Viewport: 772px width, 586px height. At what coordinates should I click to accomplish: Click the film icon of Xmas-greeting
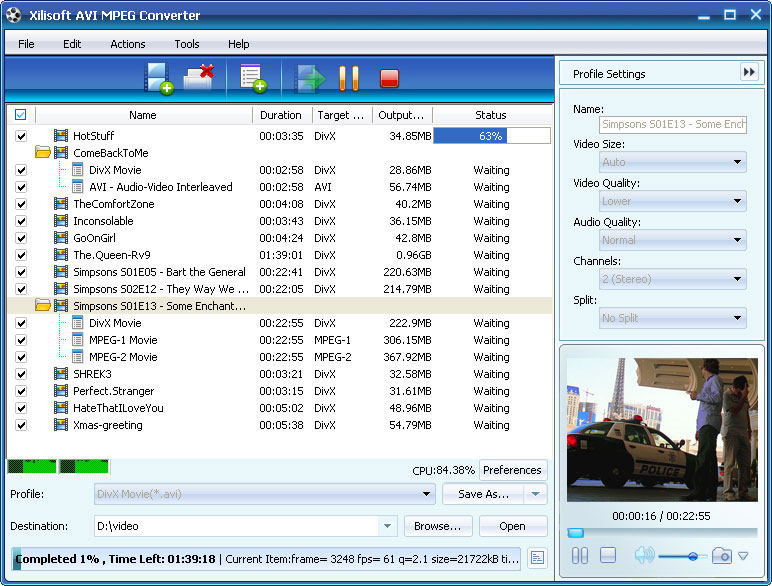point(61,425)
